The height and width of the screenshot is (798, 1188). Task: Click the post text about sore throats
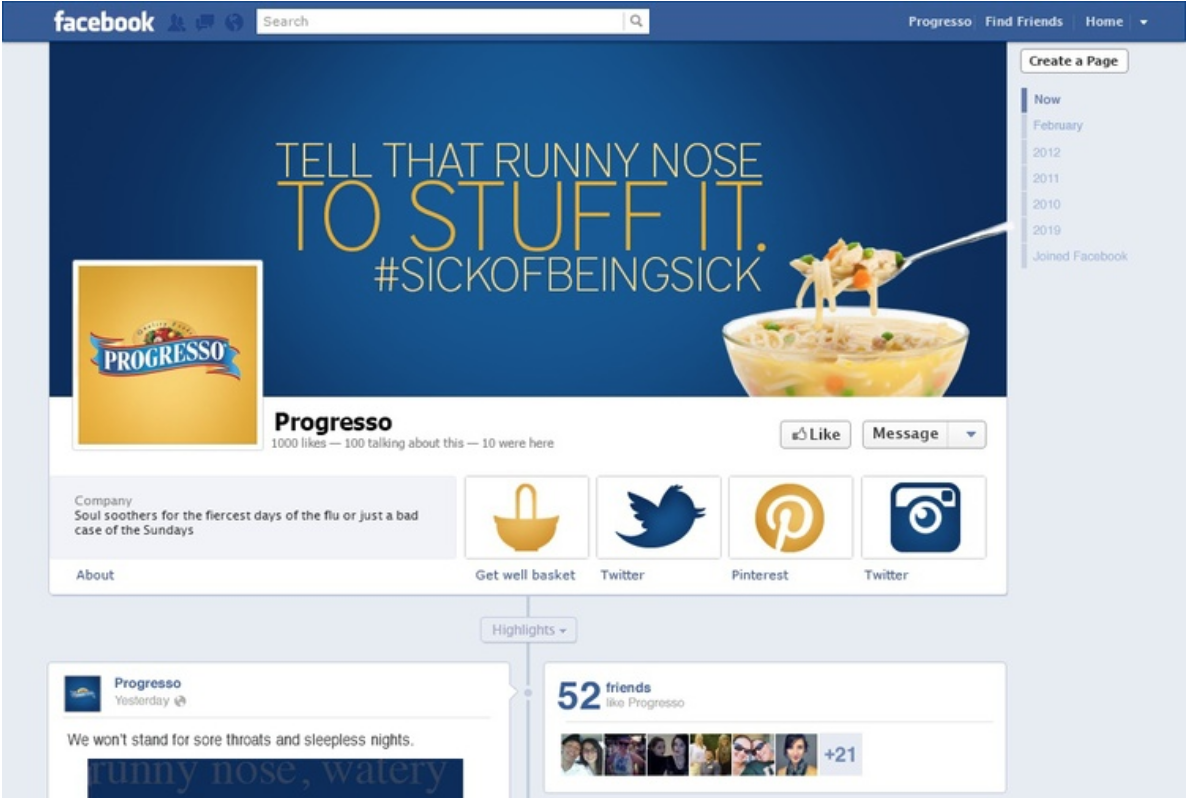(x=240, y=740)
